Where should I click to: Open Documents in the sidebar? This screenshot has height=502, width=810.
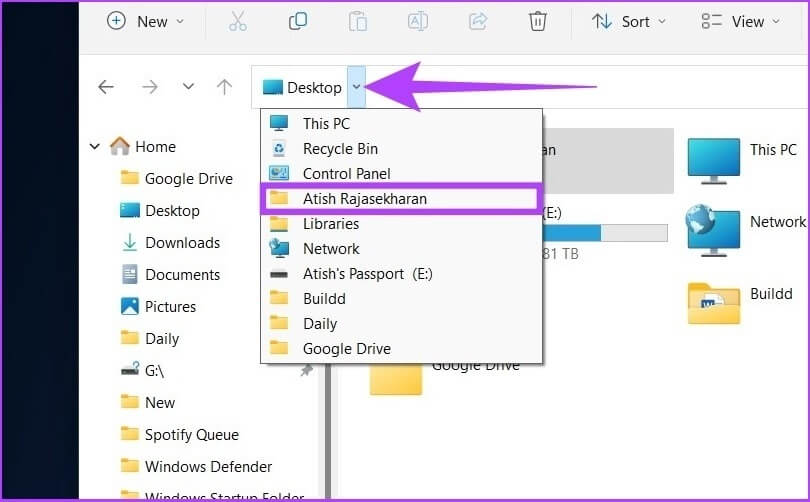(170, 275)
